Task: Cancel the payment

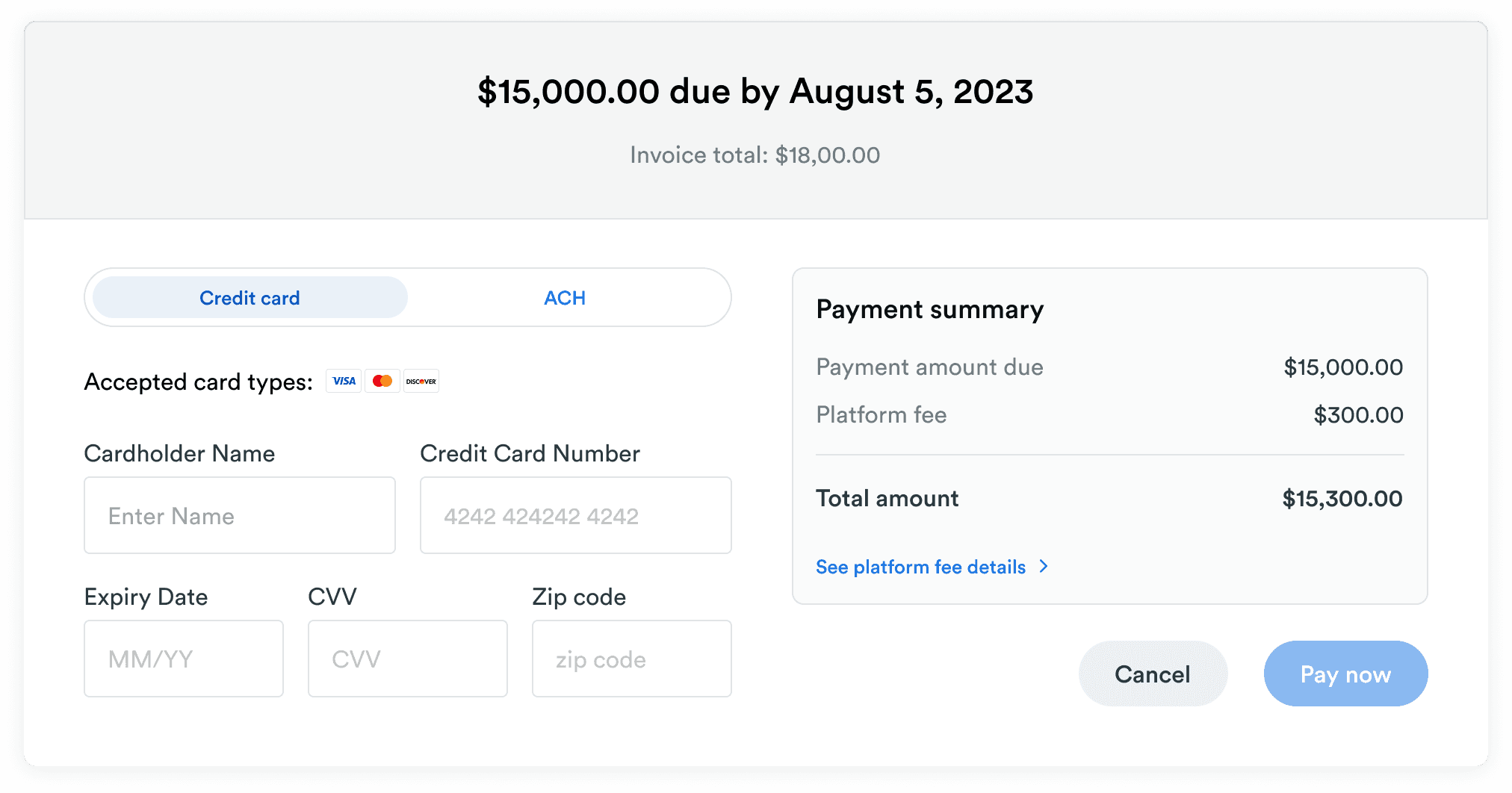Action: point(1152,674)
